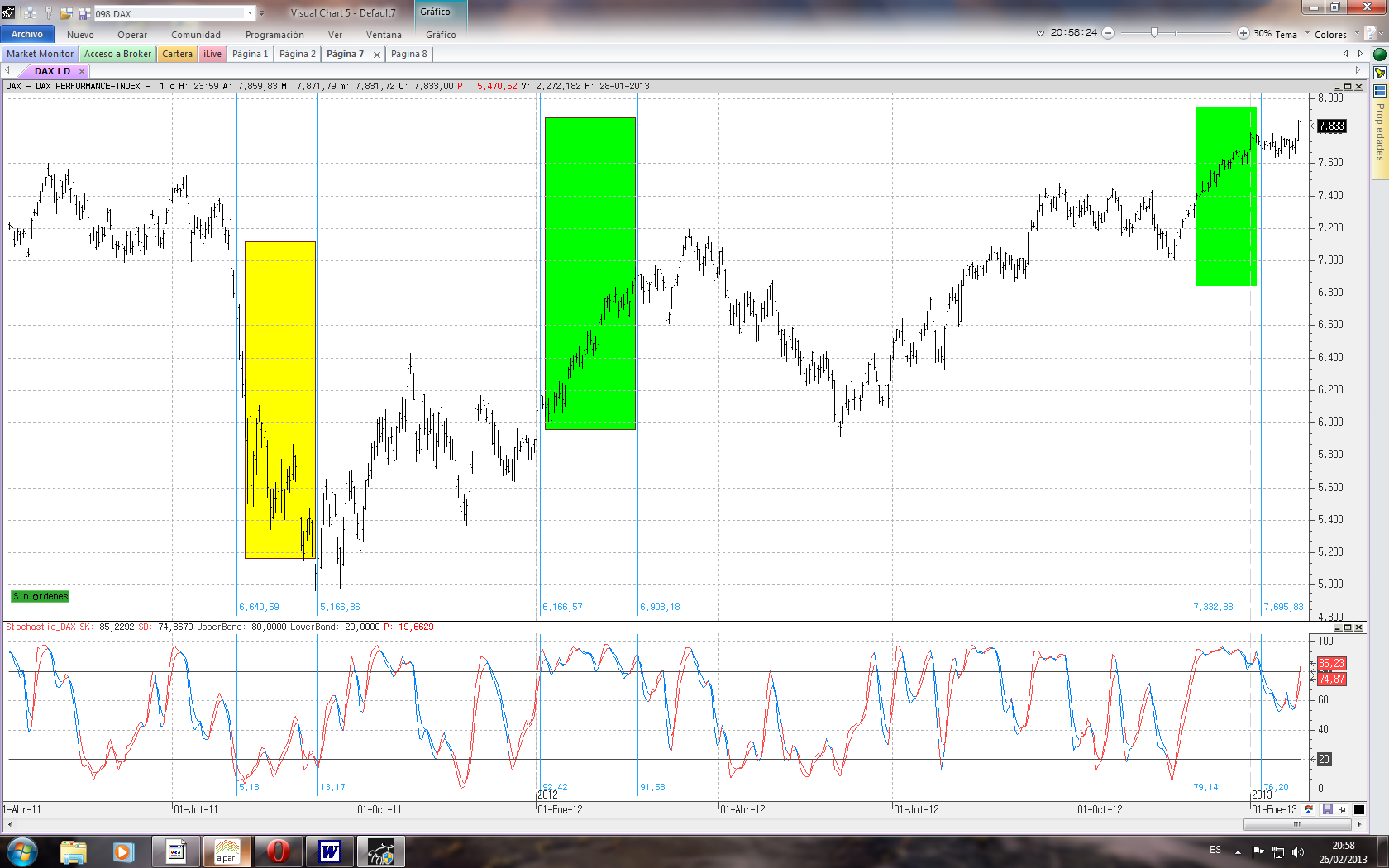Click the help question mark icon
The height and width of the screenshot is (868, 1389).
pos(1372,33)
